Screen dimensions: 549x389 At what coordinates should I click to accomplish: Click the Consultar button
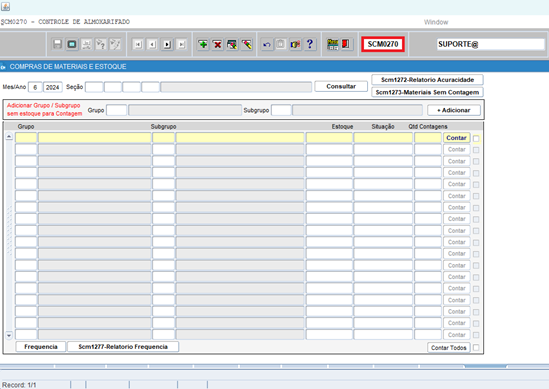coord(341,86)
